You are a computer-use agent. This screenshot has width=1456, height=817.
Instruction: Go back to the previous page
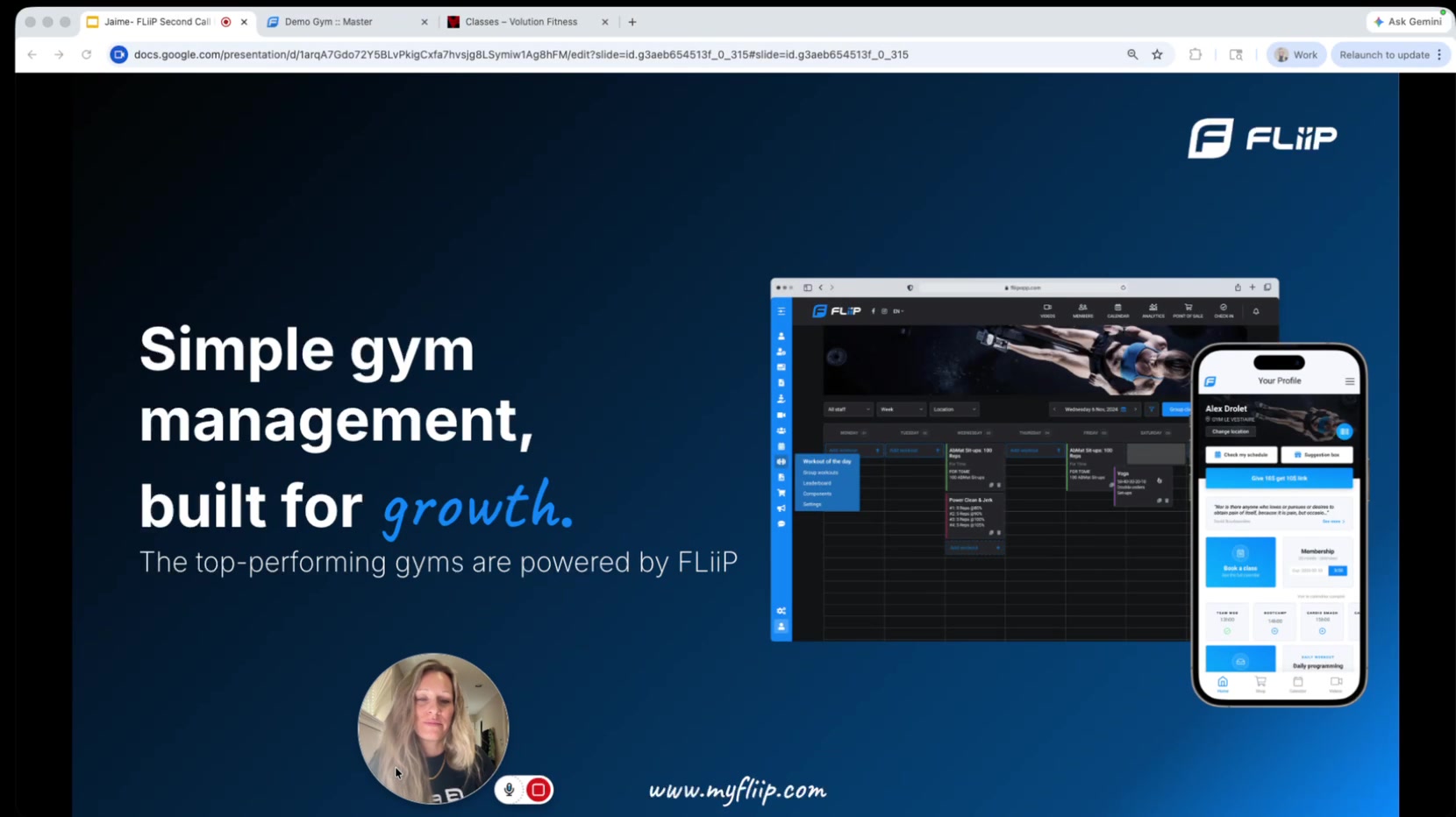pyautogui.click(x=32, y=54)
